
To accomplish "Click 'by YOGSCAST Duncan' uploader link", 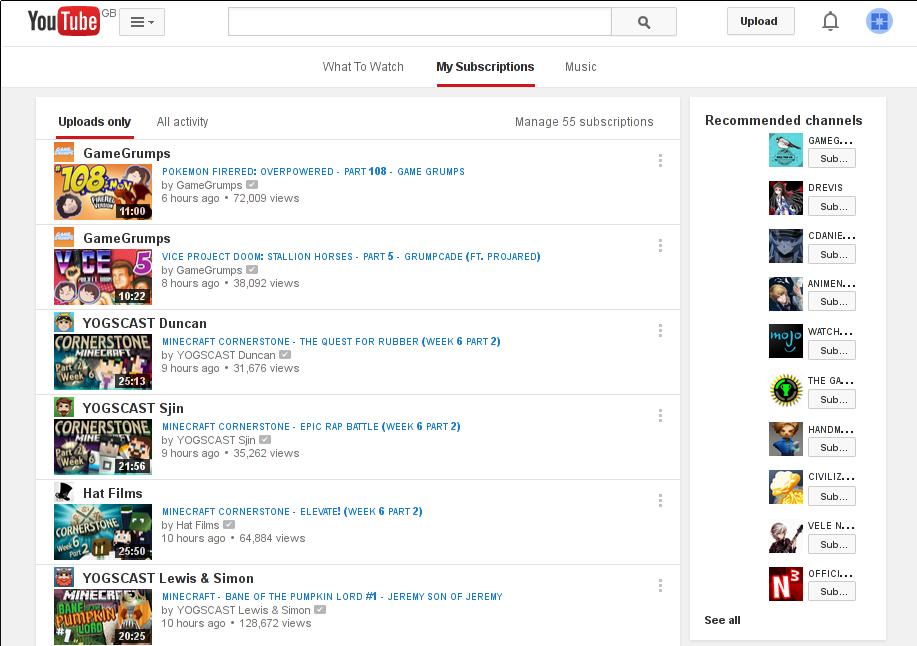I will (x=219, y=355).
